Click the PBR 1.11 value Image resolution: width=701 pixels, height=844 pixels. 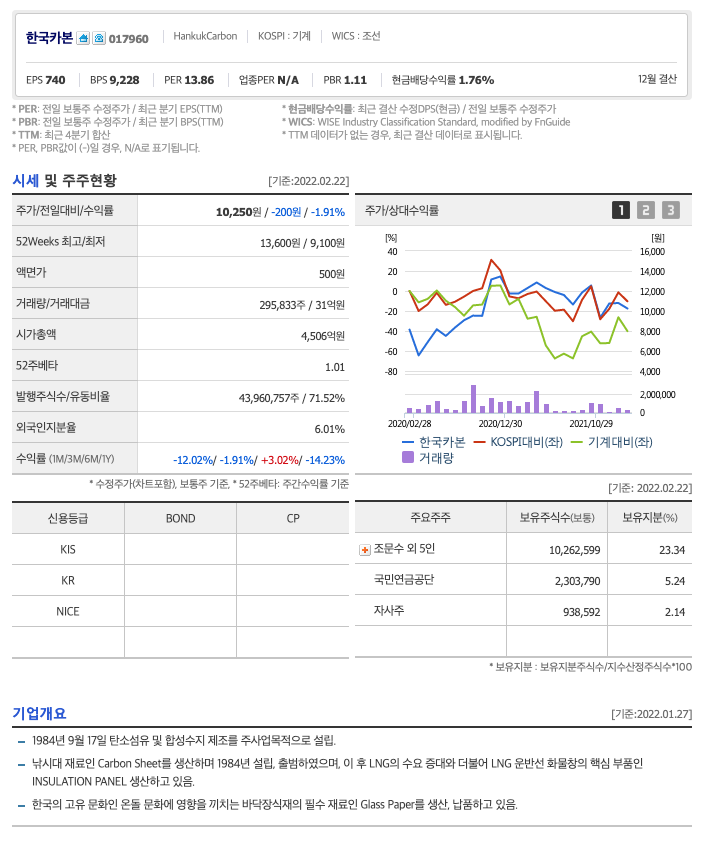coord(345,80)
